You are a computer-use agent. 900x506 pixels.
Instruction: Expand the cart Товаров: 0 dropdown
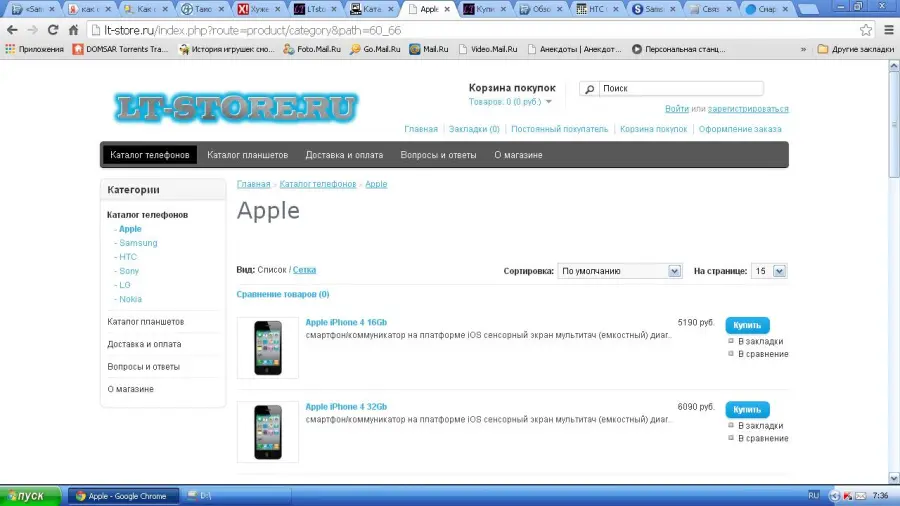pos(510,102)
